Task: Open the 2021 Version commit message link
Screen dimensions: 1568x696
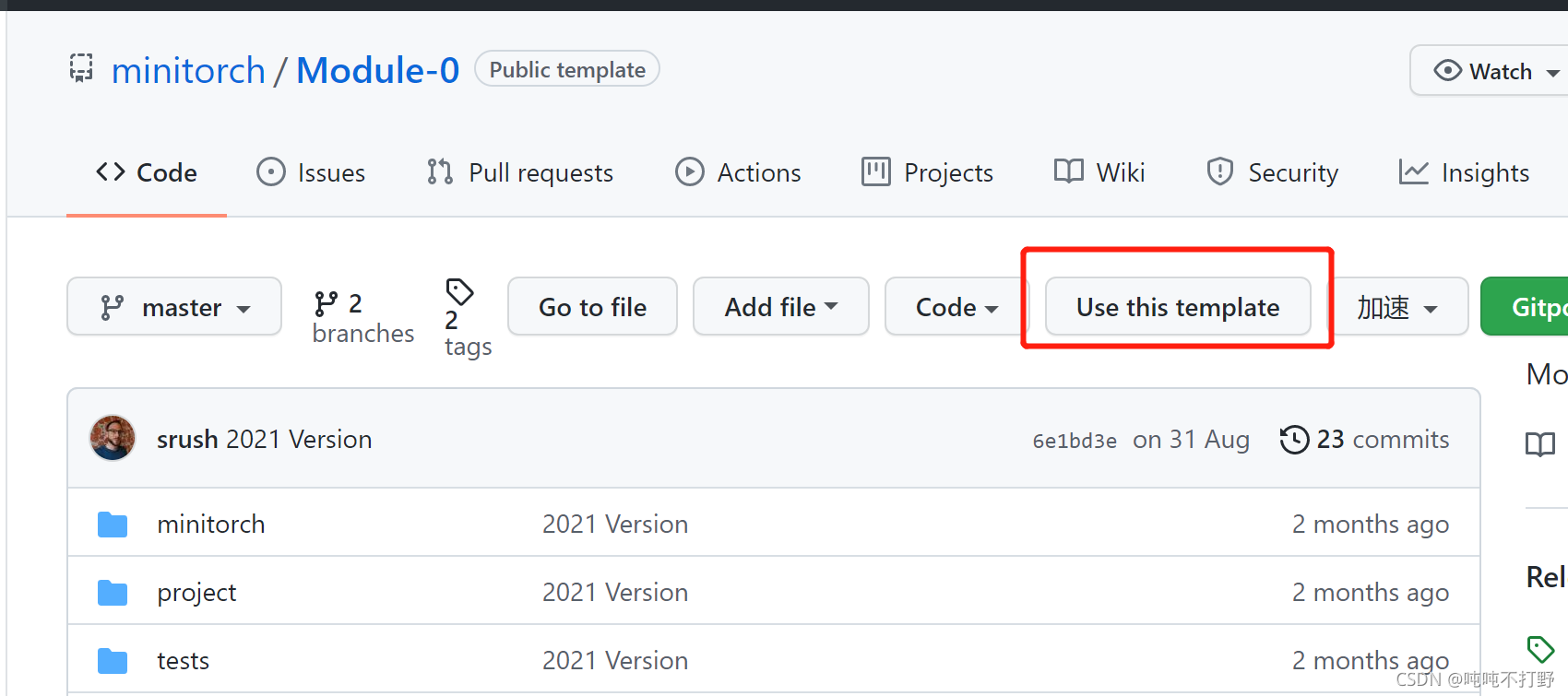Action: 299,439
